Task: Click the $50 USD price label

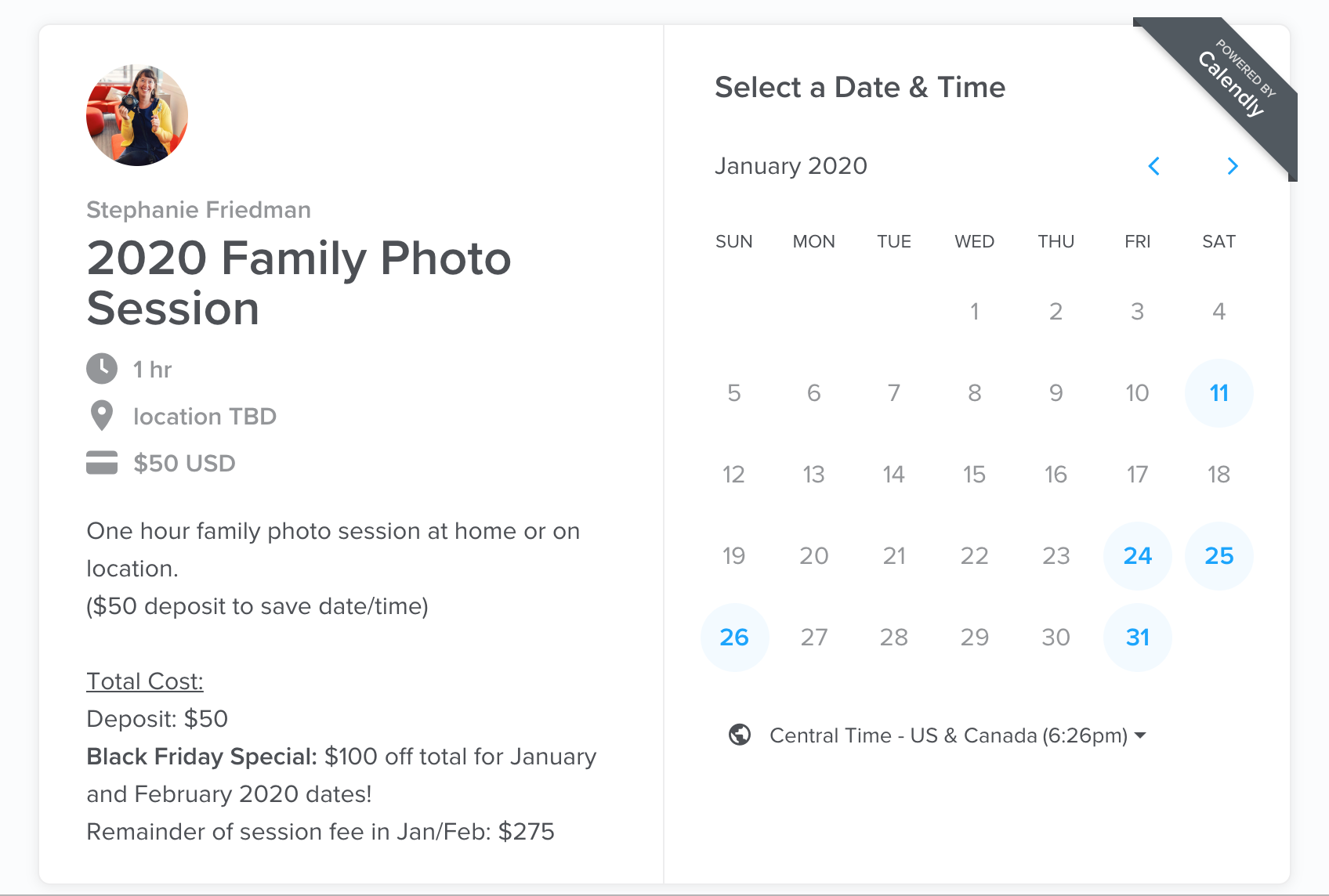Action: point(184,463)
